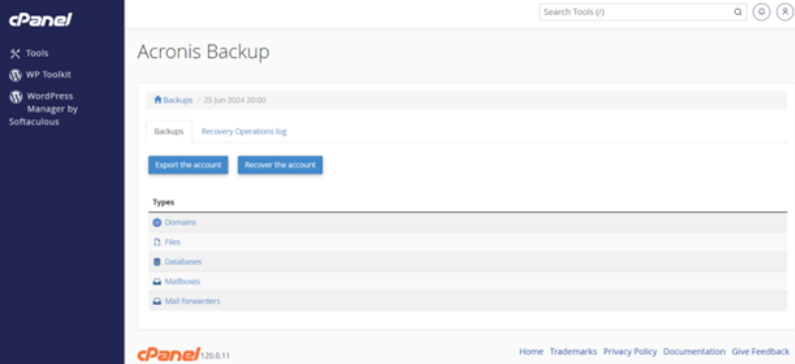This screenshot has width=795, height=364.
Task: Click the Acronis Backup page heading
Action: click(x=203, y=52)
